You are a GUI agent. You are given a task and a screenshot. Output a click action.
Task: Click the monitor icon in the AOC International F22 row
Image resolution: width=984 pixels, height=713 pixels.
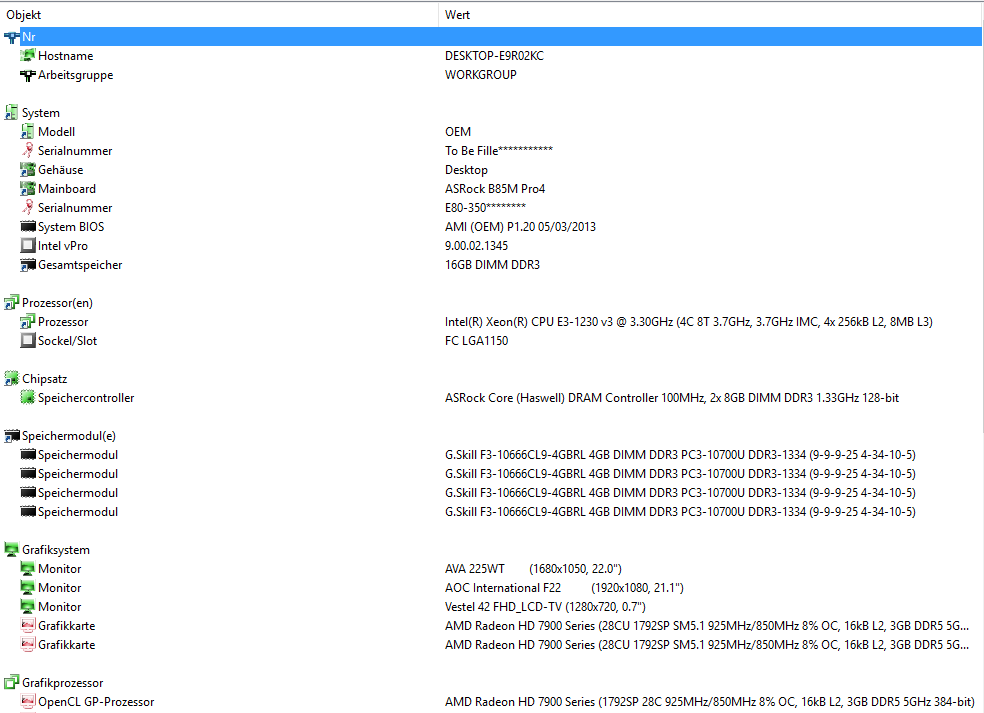tap(28, 587)
